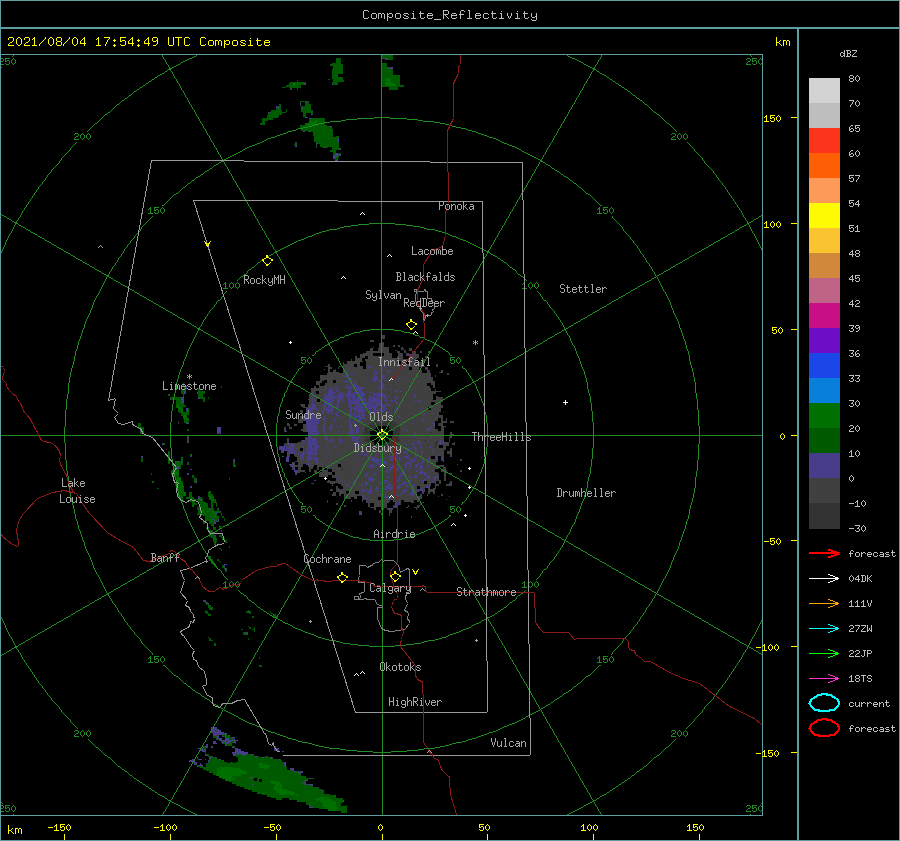The width and height of the screenshot is (900, 841).
Task: Click the dBZ legend heading
Action: coord(848,53)
